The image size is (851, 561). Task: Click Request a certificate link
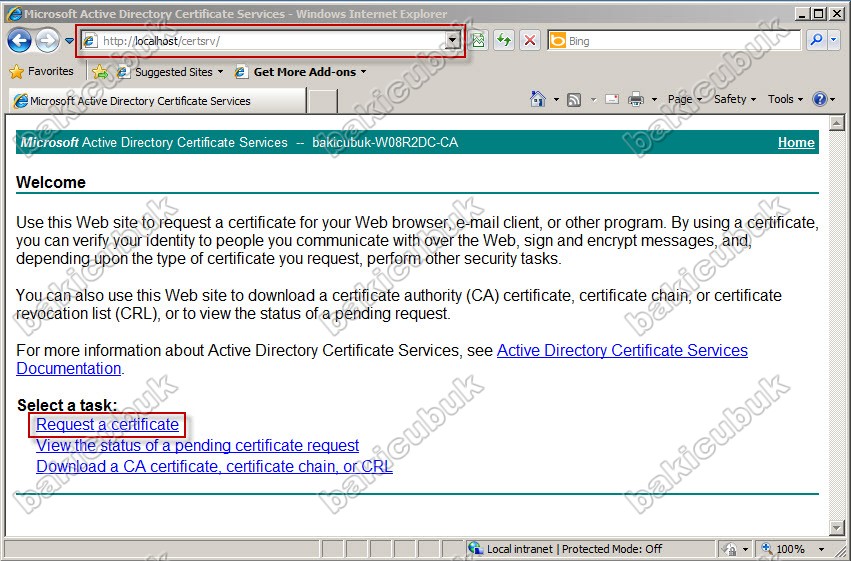(x=107, y=424)
